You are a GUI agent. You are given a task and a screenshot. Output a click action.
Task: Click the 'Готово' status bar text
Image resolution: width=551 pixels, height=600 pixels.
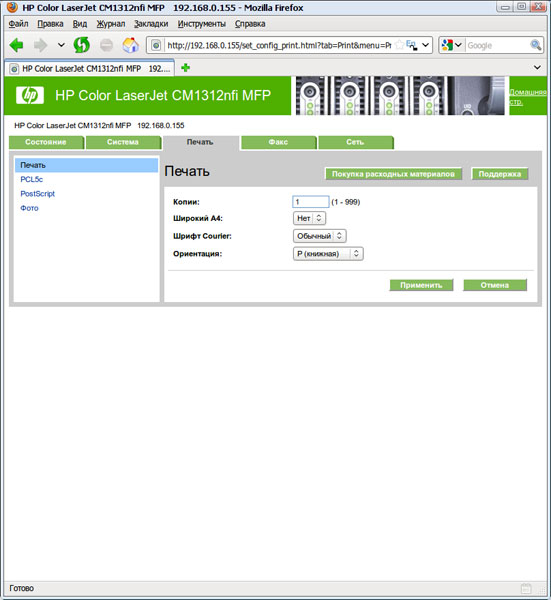pos(22,588)
